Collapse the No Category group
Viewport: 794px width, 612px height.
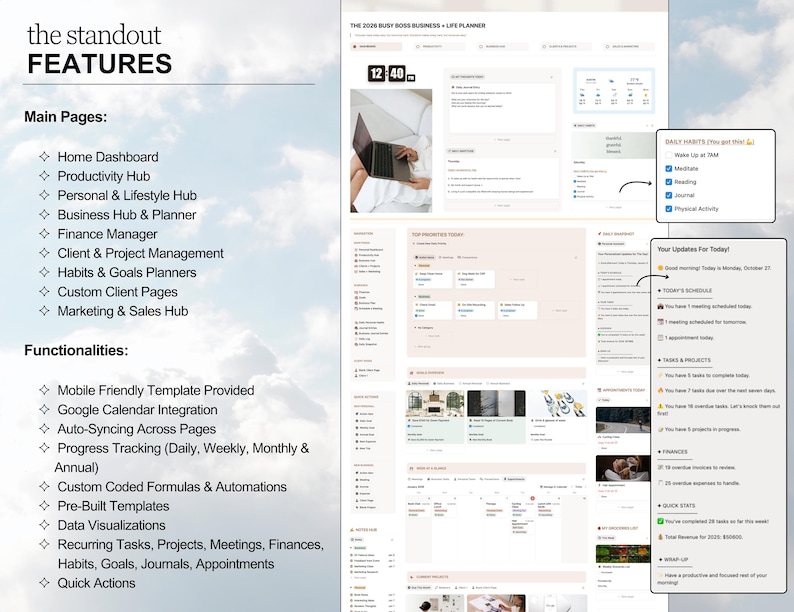coord(416,328)
